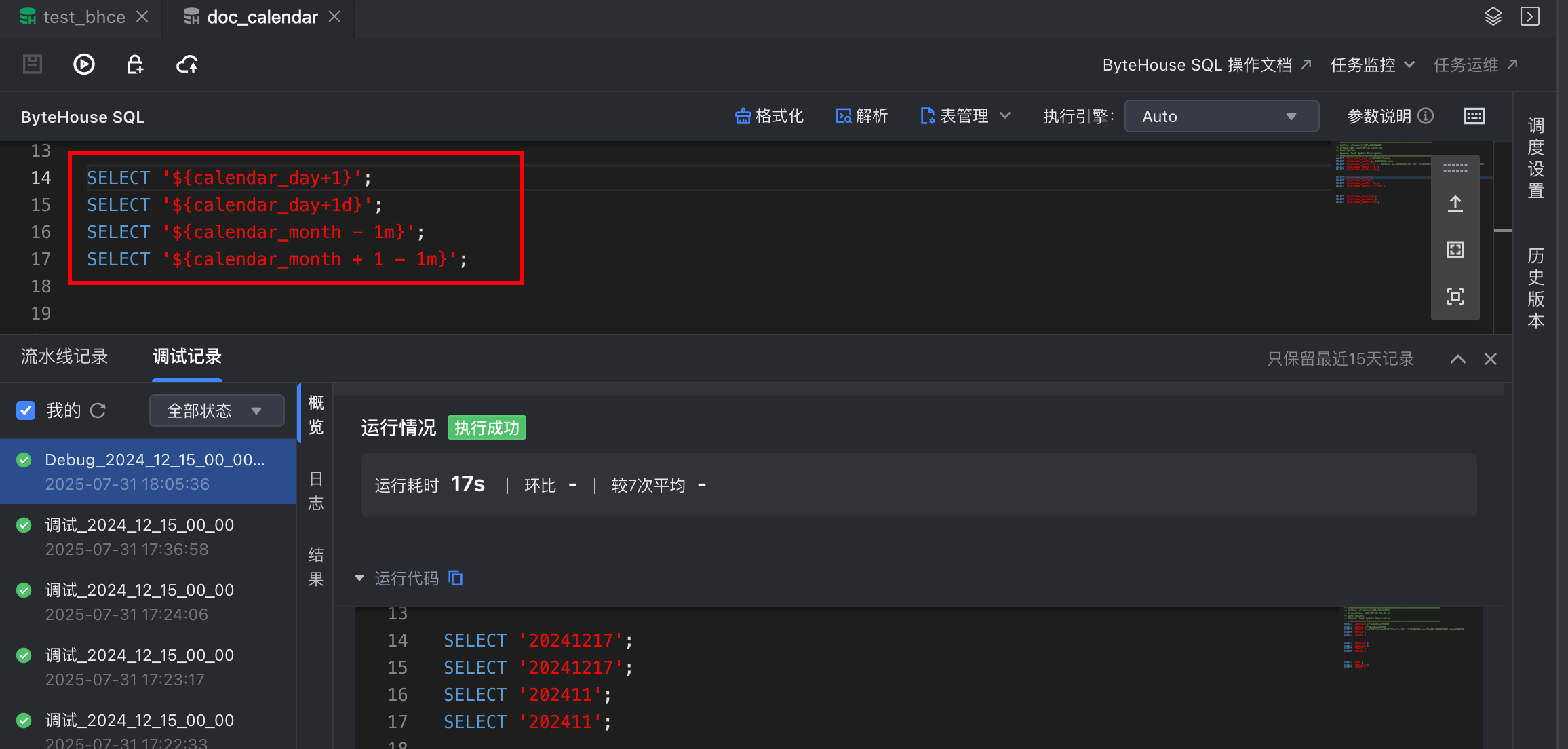Viewport: 1568px width, 749px height.
Task: Expand the 表管理 menu
Action: 965,117
